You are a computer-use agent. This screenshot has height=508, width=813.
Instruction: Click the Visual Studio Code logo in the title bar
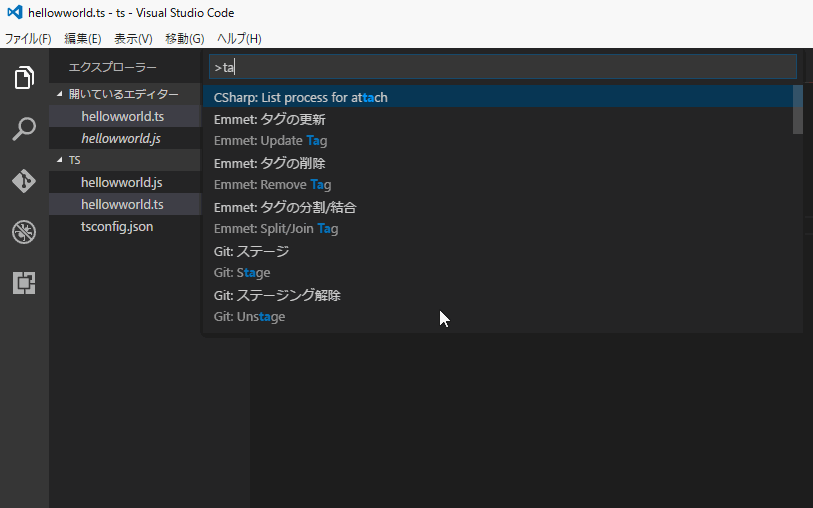[15, 12]
